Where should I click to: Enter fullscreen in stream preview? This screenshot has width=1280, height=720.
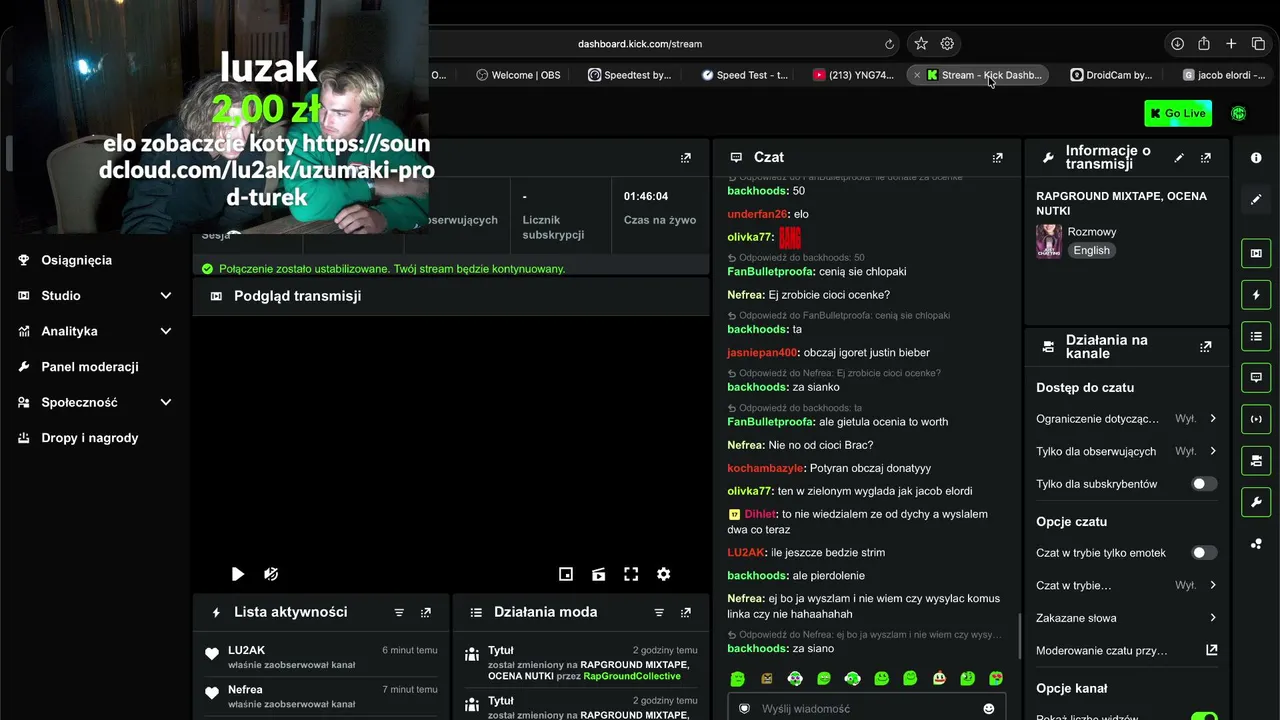[x=631, y=574]
